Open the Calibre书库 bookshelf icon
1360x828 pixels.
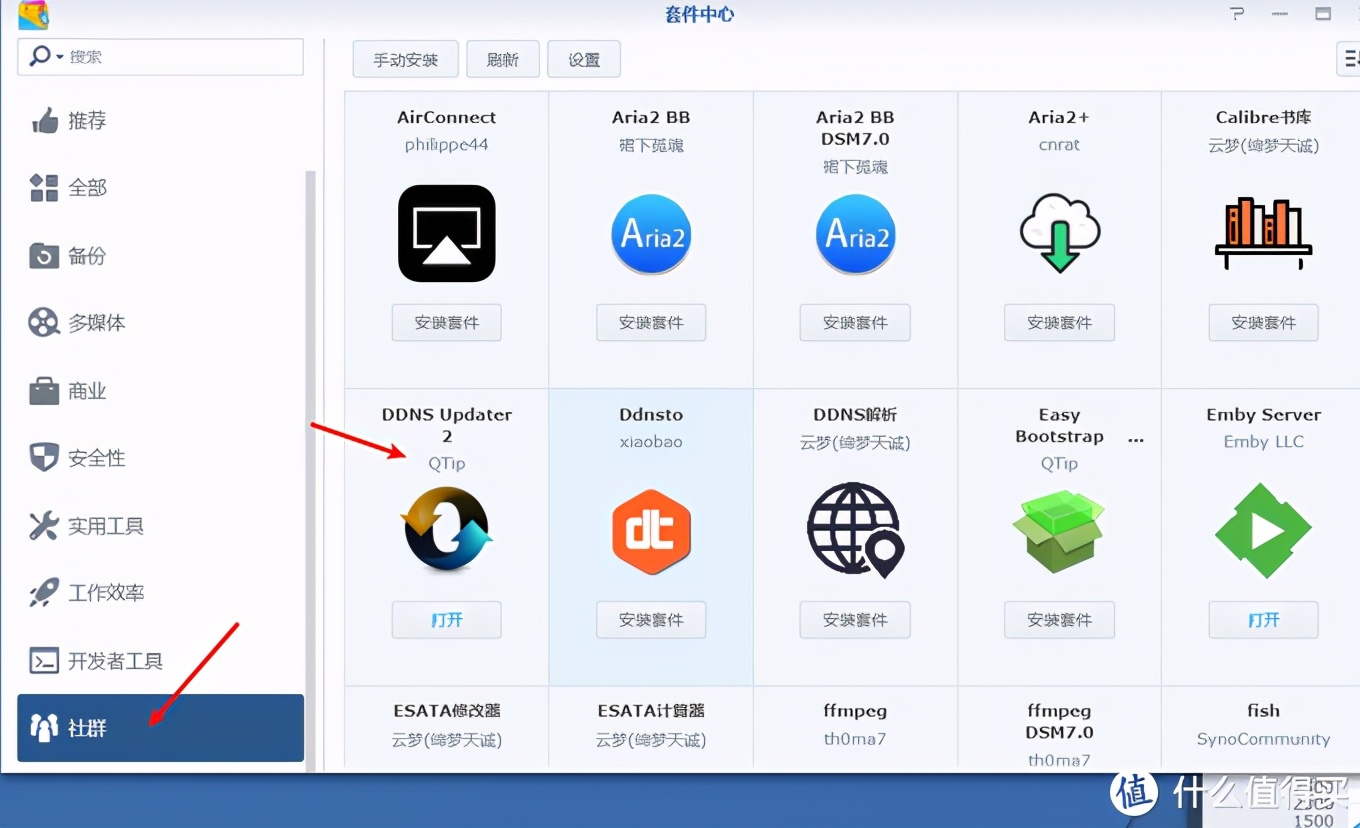1263,233
